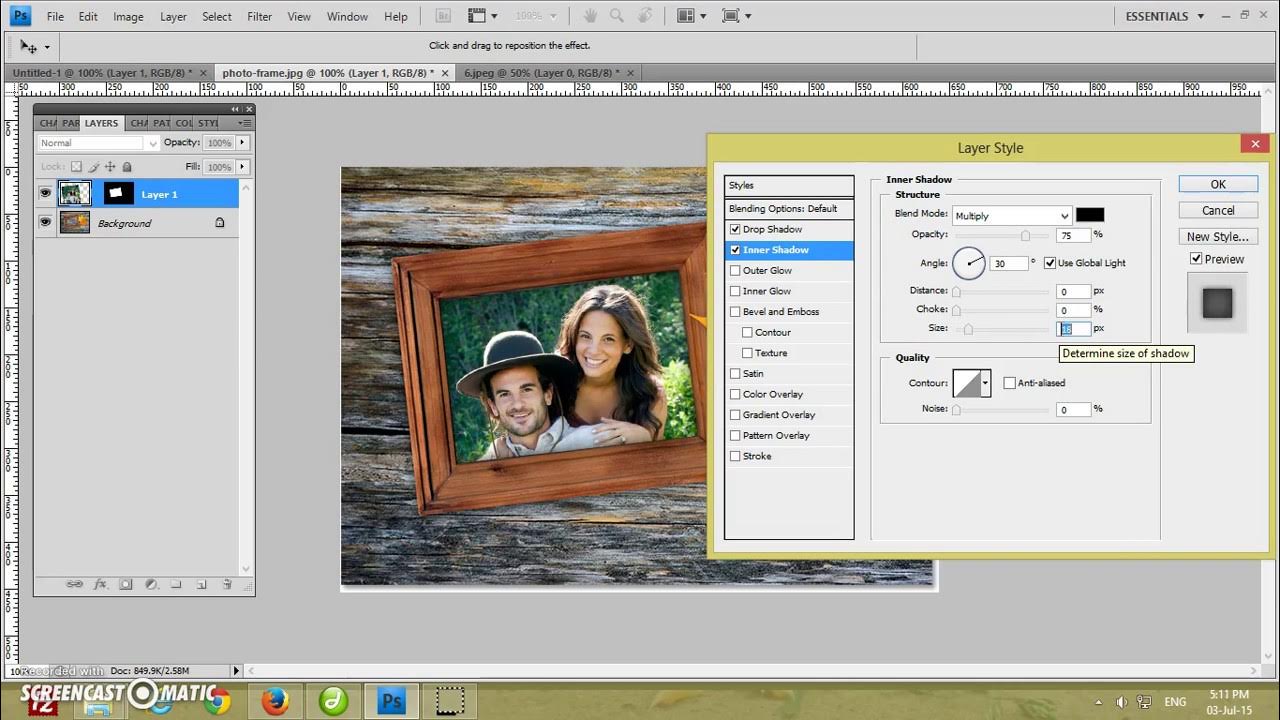1280x720 pixels.
Task: Click the Size value input field
Action: click(x=1073, y=328)
